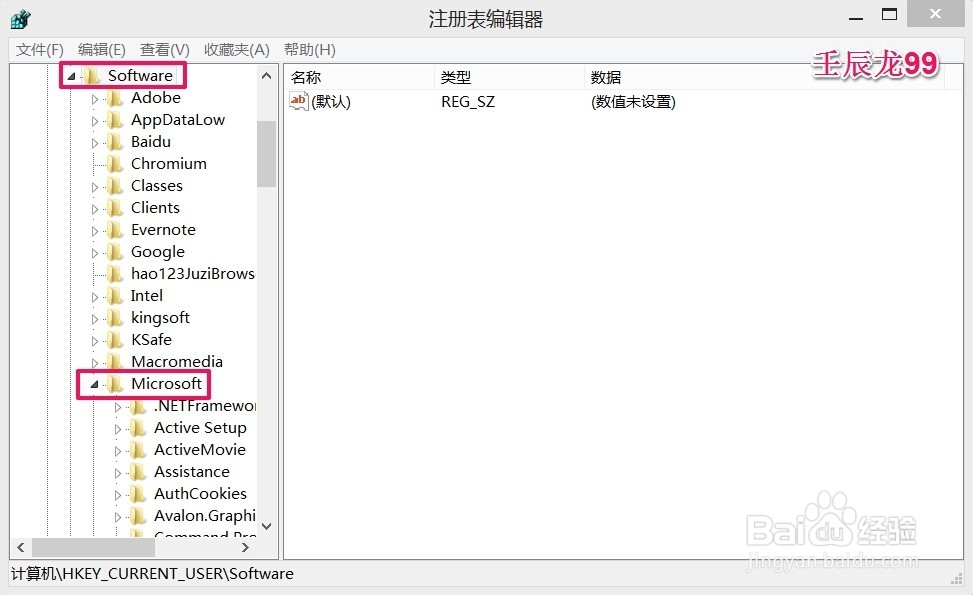
Task: Expand the Assistance key arrow
Action: click(117, 473)
